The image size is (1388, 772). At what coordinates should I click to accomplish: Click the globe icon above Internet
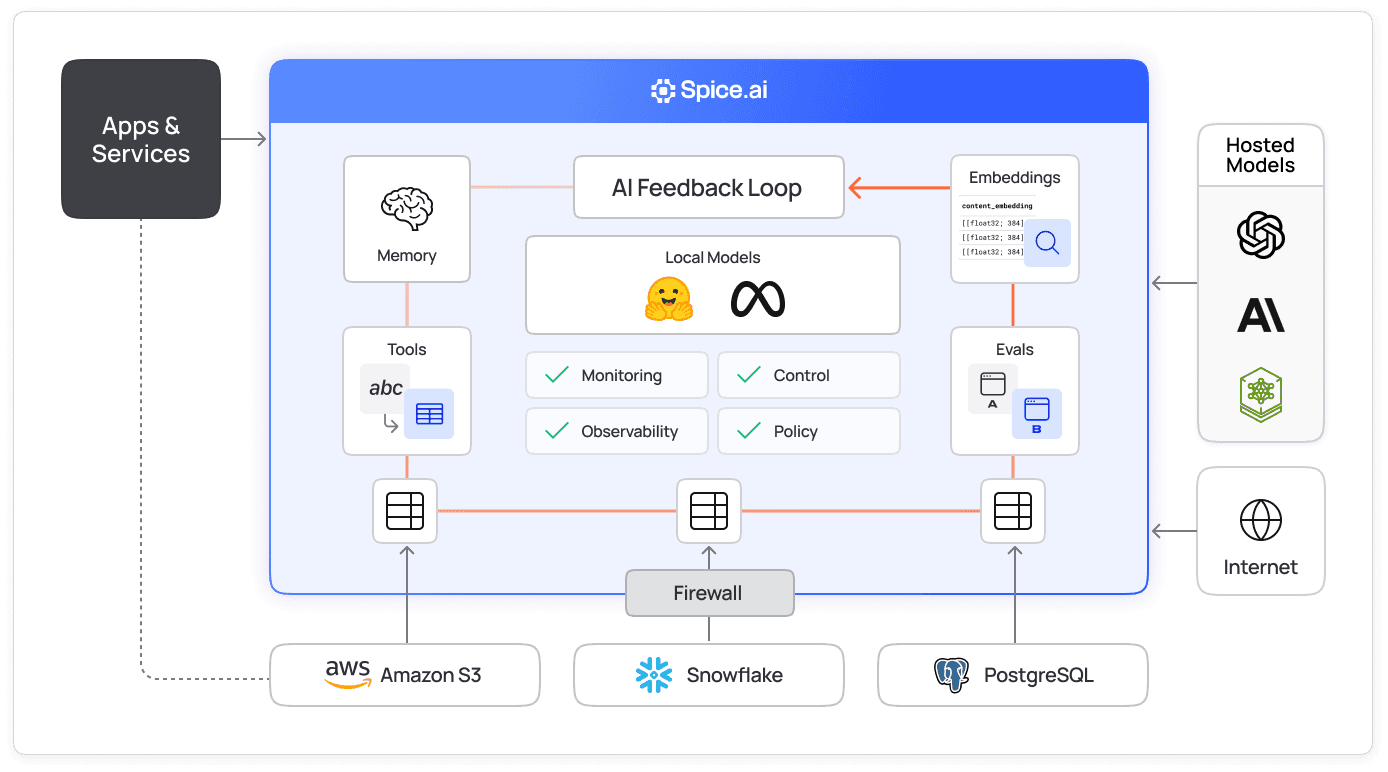1260,521
